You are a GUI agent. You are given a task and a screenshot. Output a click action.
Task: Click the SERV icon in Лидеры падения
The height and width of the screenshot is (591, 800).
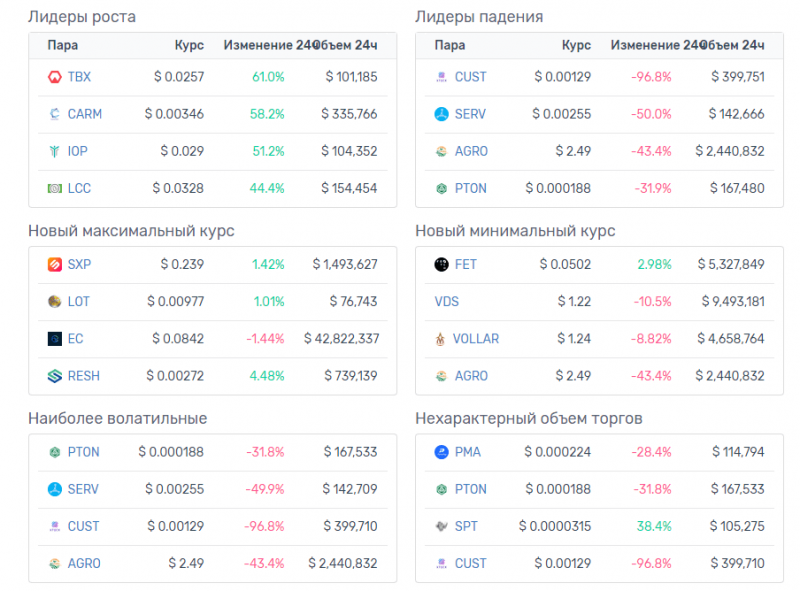coord(439,114)
